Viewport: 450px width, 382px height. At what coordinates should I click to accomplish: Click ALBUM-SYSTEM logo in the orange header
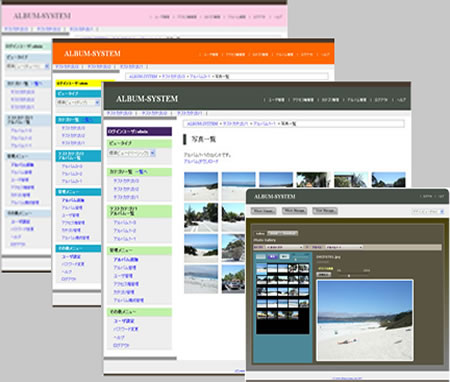(x=92, y=53)
